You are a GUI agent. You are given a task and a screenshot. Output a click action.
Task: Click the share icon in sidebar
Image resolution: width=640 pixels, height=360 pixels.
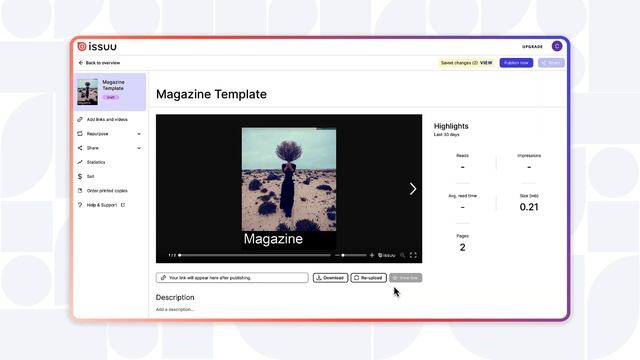[x=80, y=148]
